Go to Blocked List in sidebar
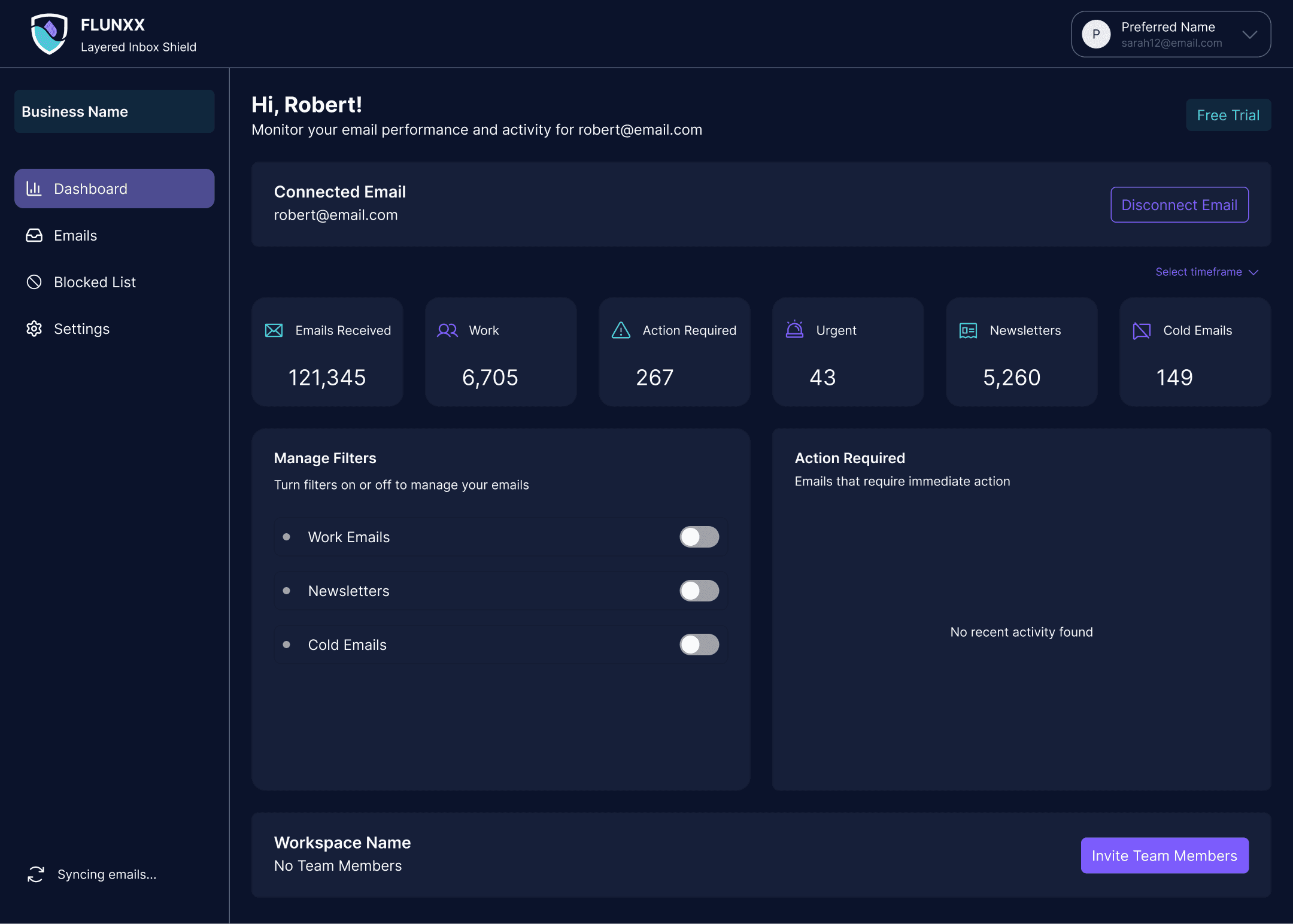This screenshot has width=1293, height=924. pos(95,282)
